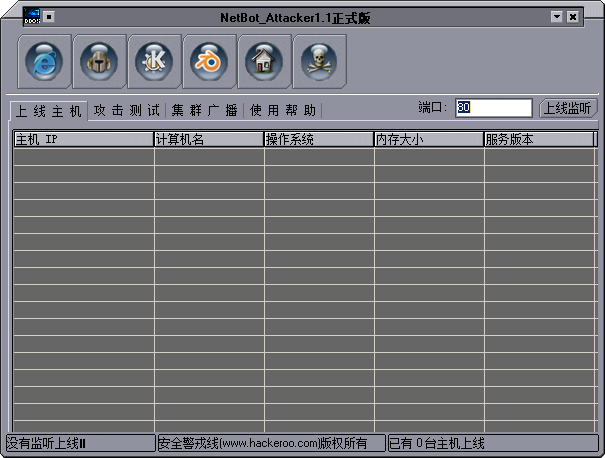Click the small square button beside logo
This screenshot has height=458, width=605.
50,16
